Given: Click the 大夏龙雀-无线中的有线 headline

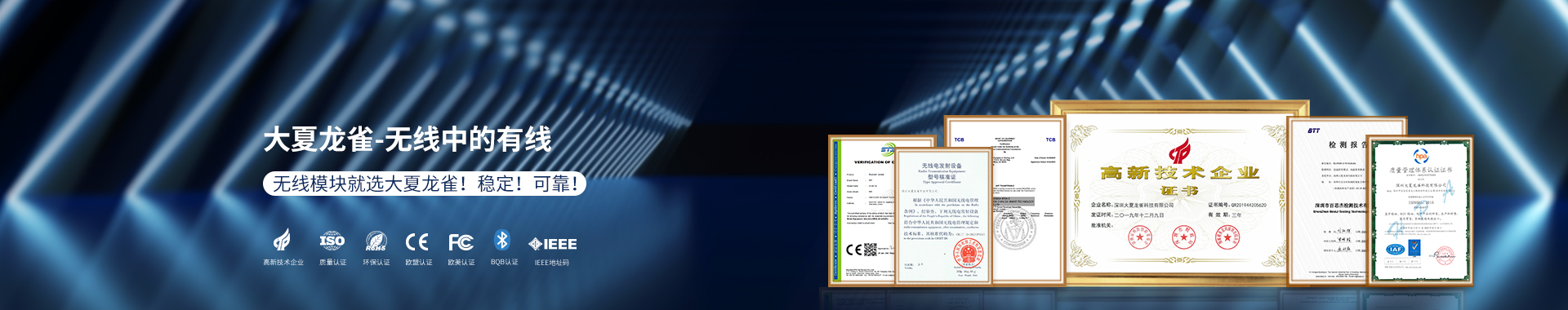Looking at the screenshot, I should (x=408, y=139).
